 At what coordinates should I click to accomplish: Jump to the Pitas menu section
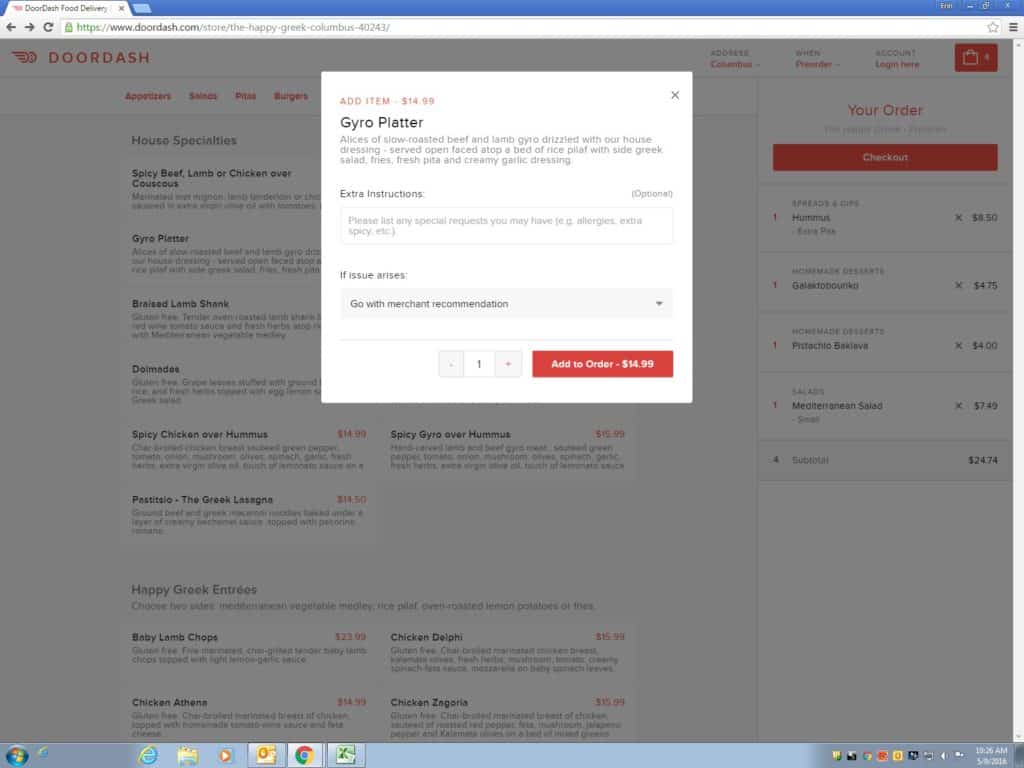(246, 96)
